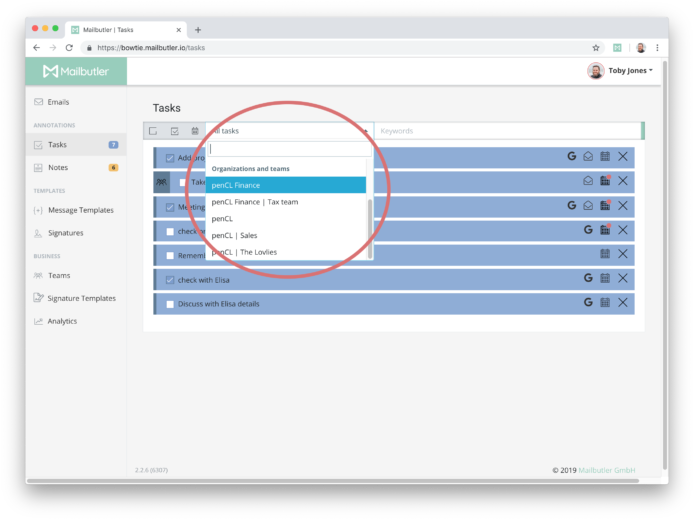
Task: Reload the page in the browser
Action: click(x=69, y=47)
